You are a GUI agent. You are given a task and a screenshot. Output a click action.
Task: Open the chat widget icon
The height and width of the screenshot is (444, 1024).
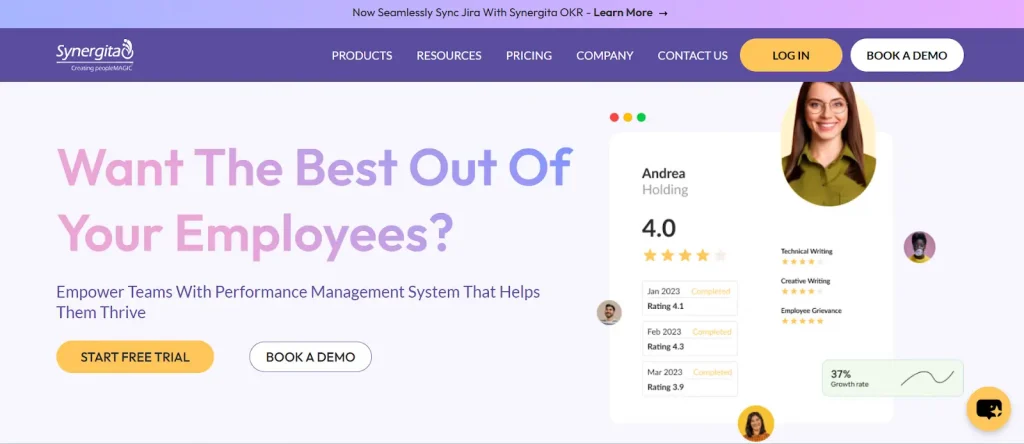point(988,408)
